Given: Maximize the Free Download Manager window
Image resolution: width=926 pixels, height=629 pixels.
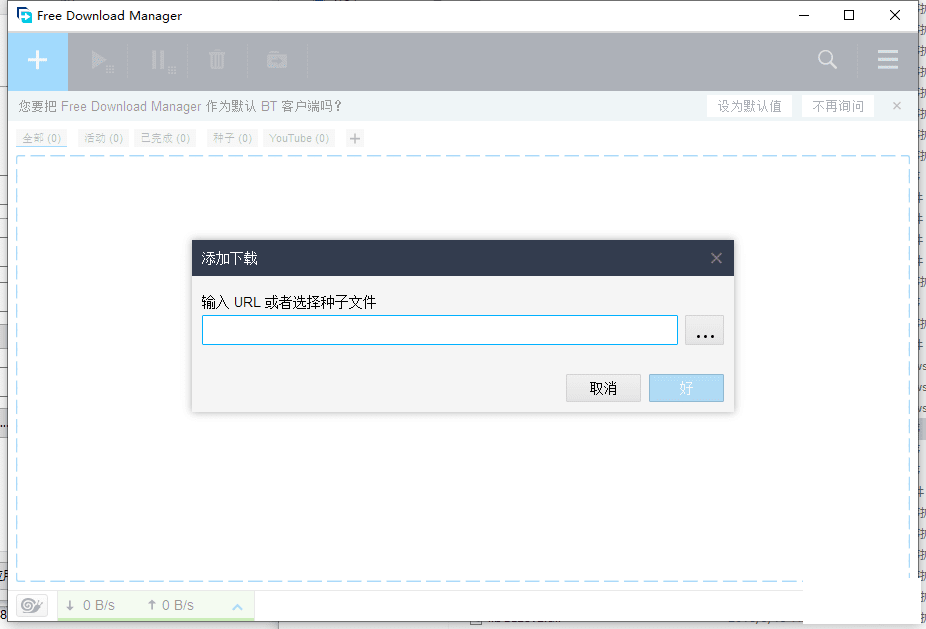Looking at the screenshot, I should [849, 15].
